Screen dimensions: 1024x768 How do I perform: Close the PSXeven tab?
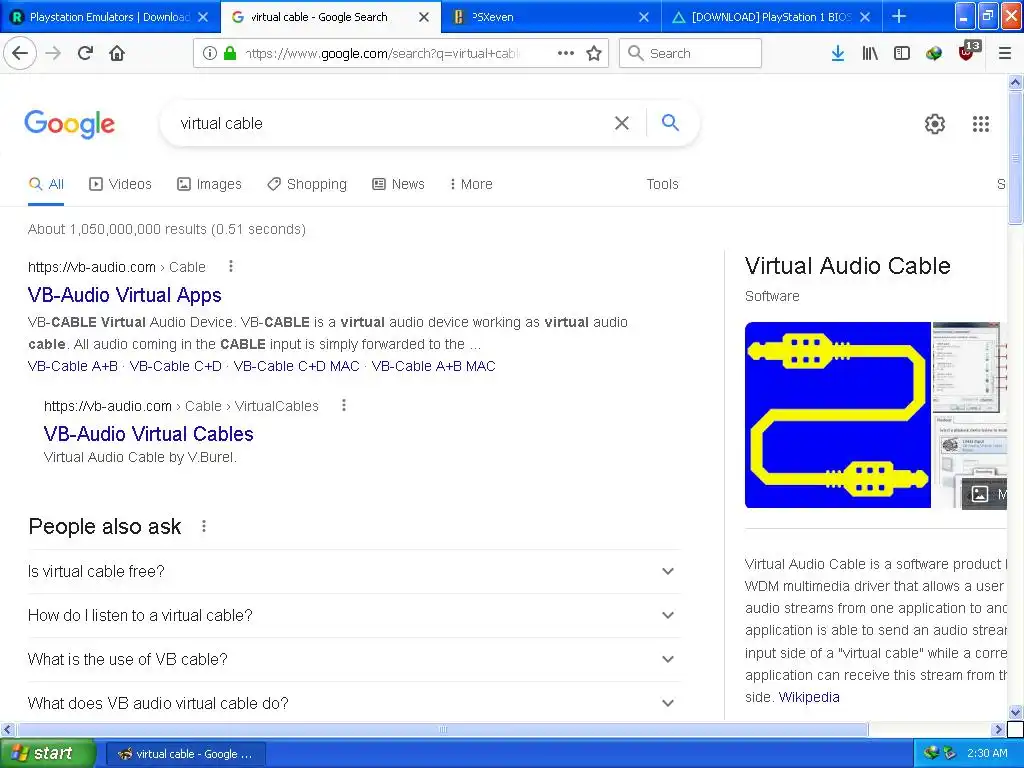click(644, 17)
